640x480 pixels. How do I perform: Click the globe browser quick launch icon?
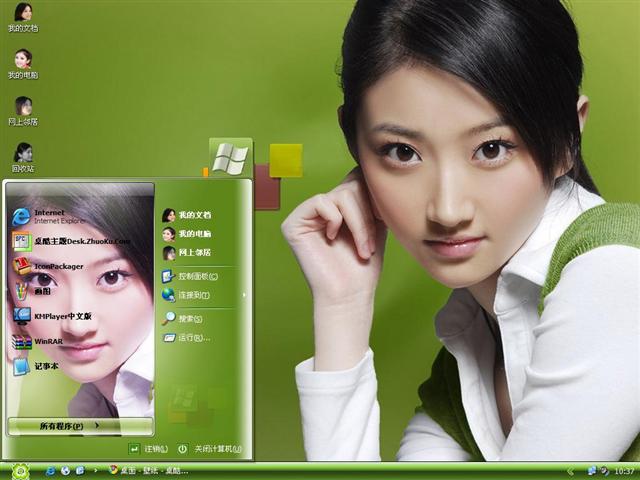coord(65,471)
